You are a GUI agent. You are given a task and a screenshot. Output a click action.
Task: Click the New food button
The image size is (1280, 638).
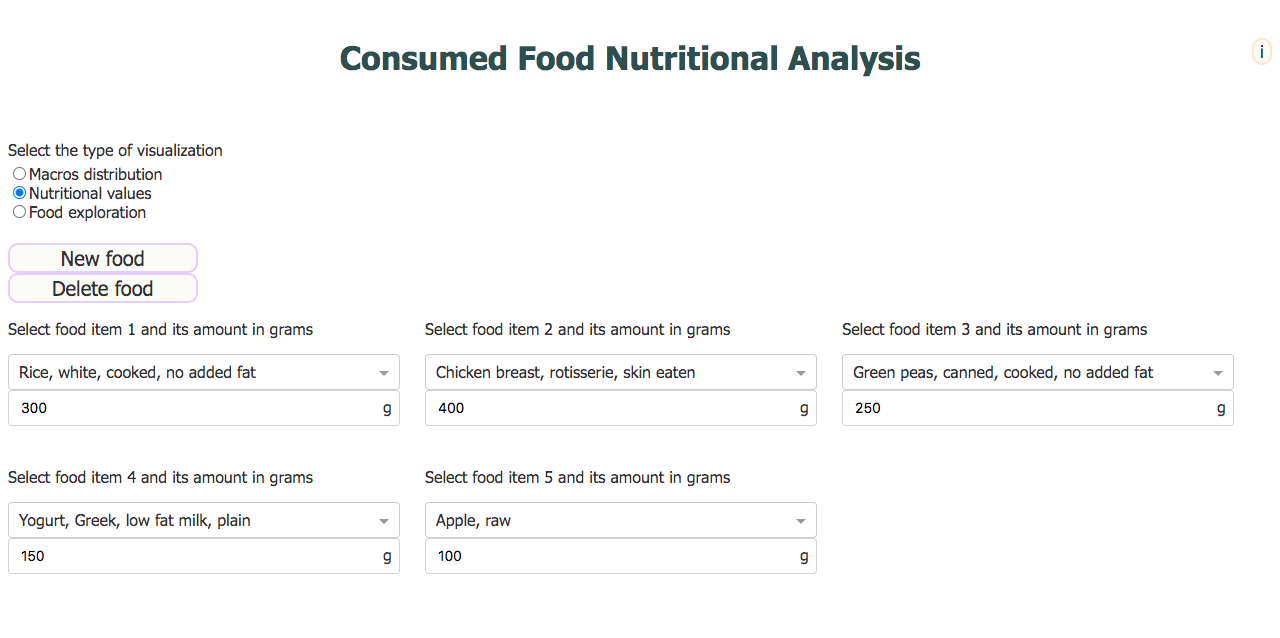pos(103,258)
